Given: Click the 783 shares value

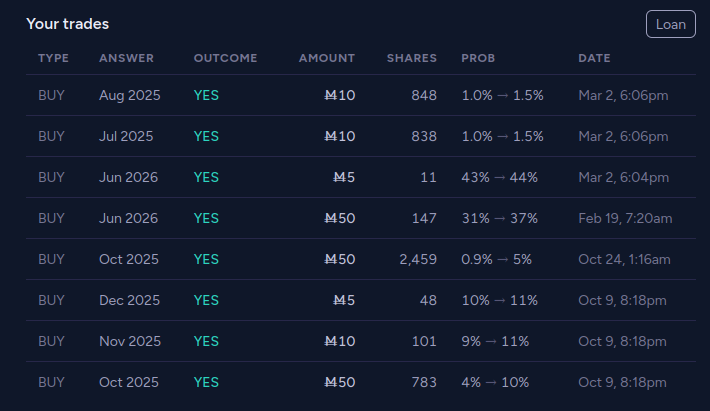Looking at the screenshot, I should pyautogui.click(x=424, y=382).
